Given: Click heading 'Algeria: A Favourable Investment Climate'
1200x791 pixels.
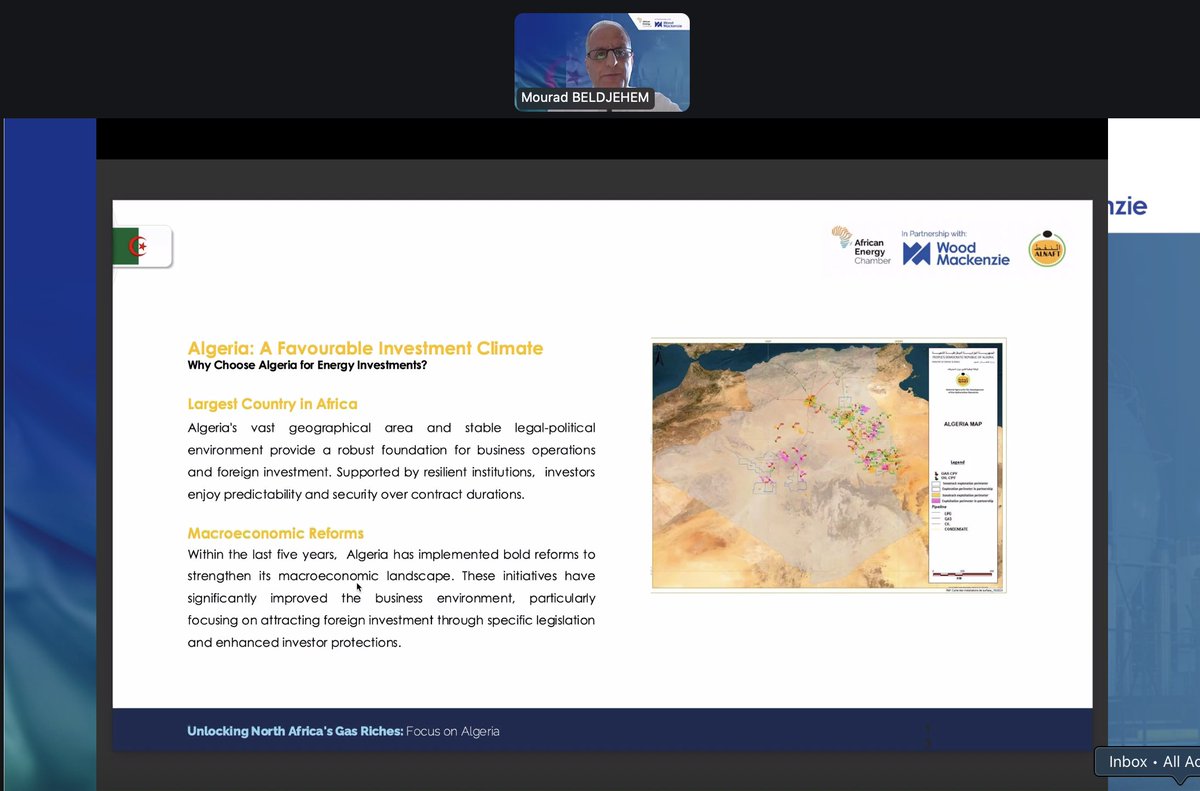Looking at the screenshot, I should (366, 348).
